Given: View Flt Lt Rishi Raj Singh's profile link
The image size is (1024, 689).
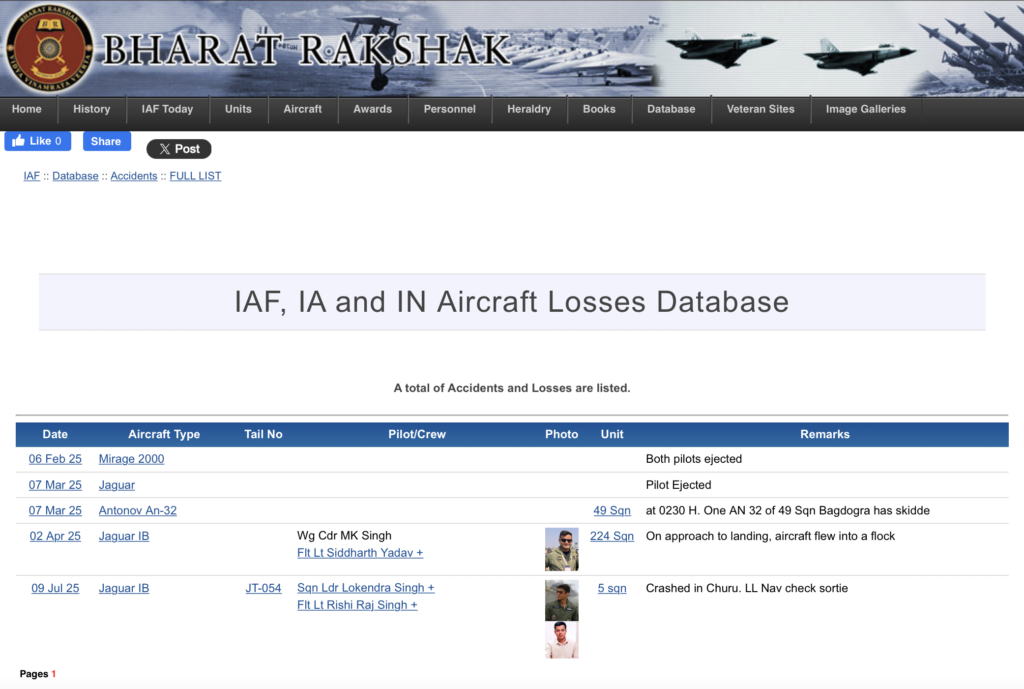Looking at the screenshot, I should click(x=357, y=605).
